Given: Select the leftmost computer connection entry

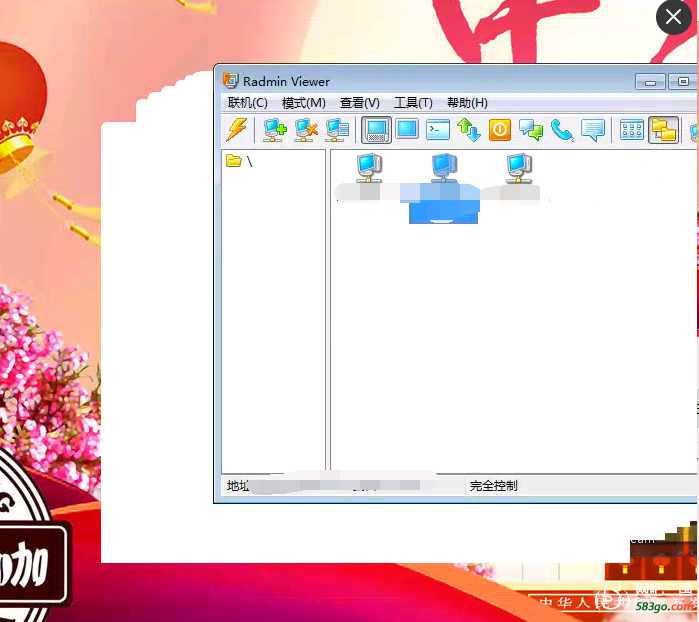Looking at the screenshot, I should coord(369,177).
